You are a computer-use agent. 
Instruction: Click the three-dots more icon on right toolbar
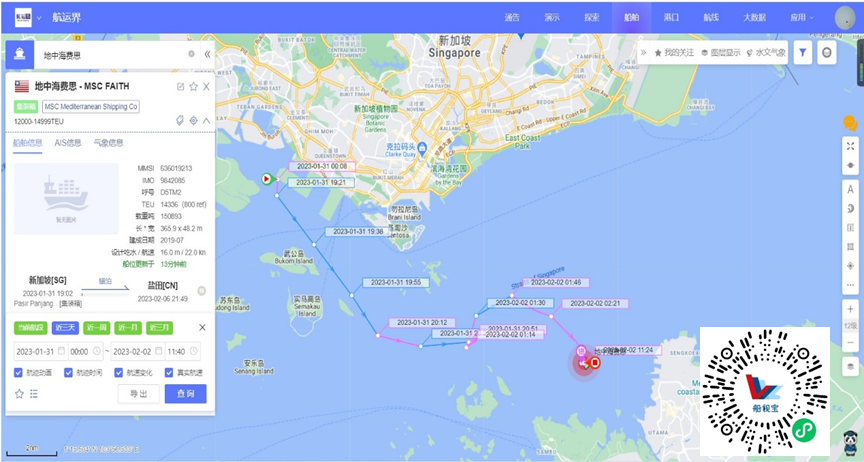[x=850, y=285]
